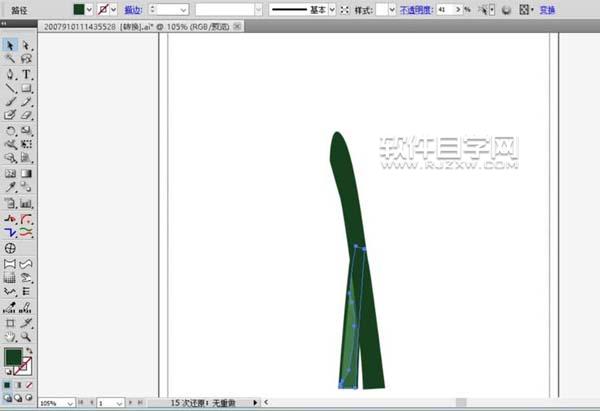
Task: Open opacity slider arrow next to 41
Action: coord(458,10)
